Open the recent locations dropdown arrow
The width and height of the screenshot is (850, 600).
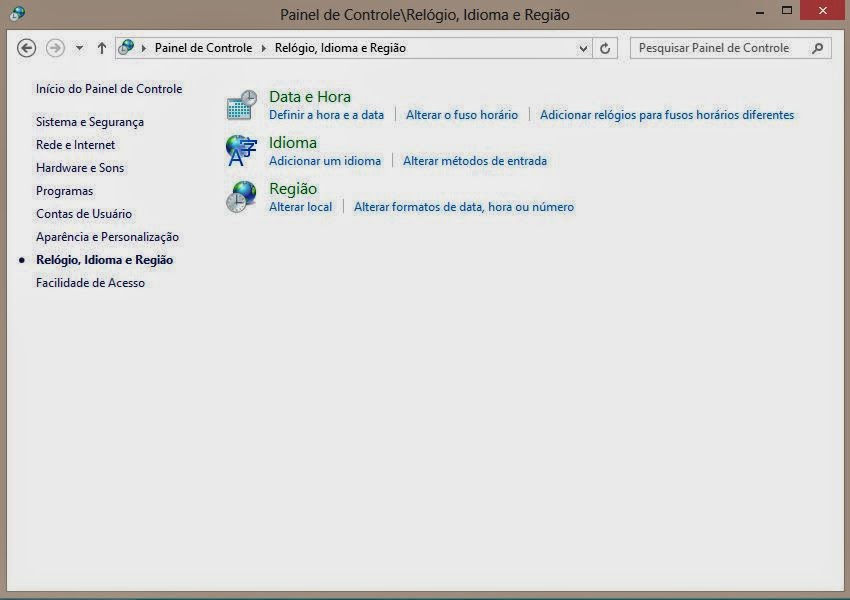click(79, 48)
